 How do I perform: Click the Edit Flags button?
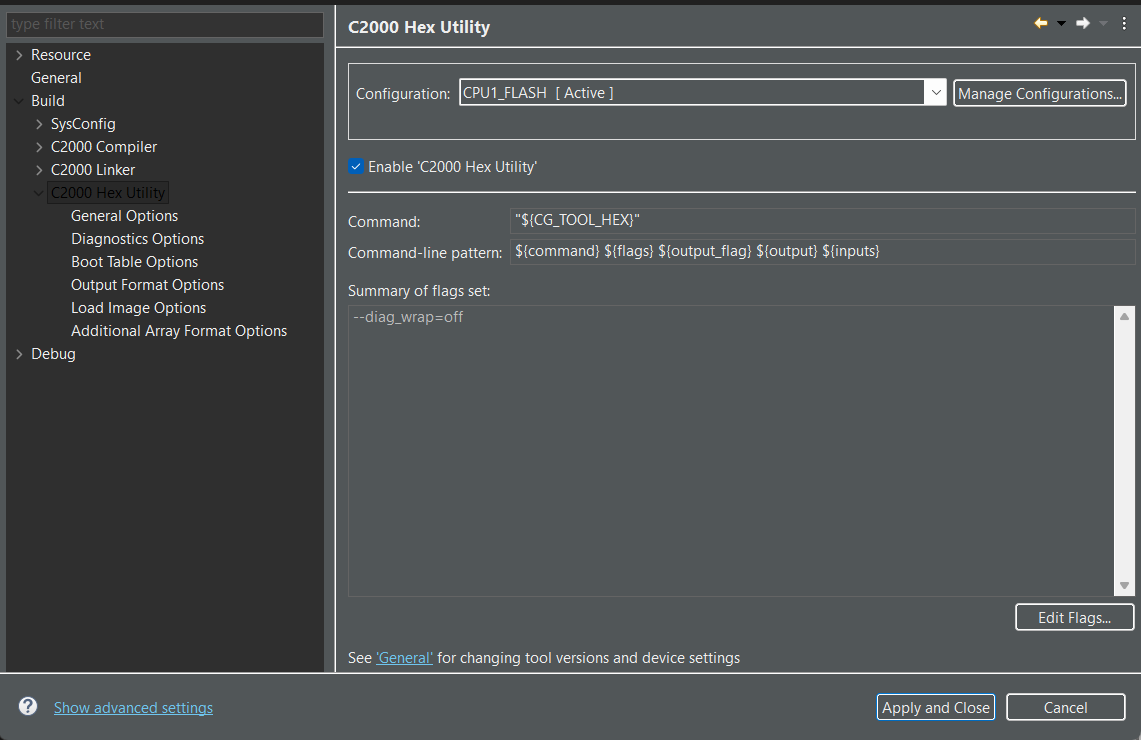pyautogui.click(x=1074, y=617)
